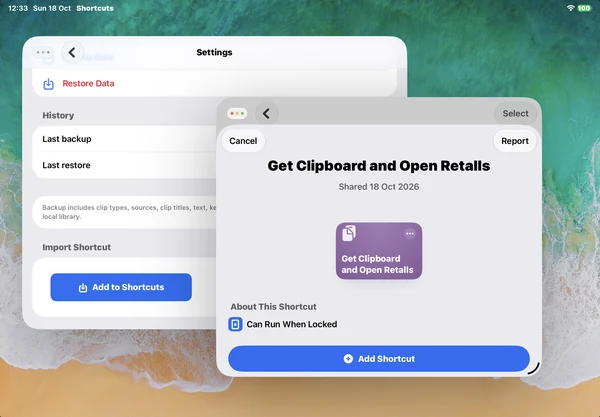Open the purple Get Clipboard shortcut card
Viewport: 600px width, 417px height.
379,251
